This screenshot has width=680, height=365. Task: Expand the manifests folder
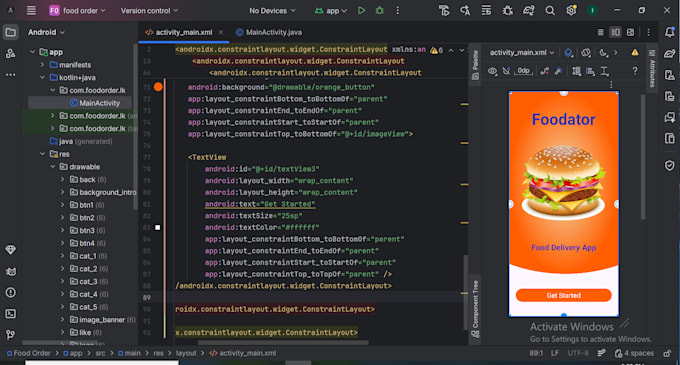pos(42,65)
